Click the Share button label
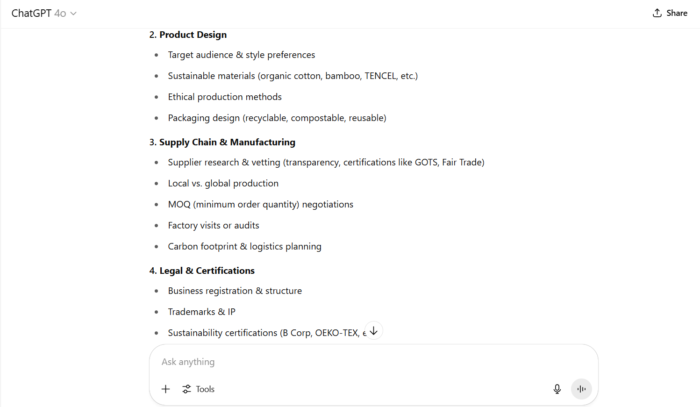The image size is (700, 407). coord(677,13)
